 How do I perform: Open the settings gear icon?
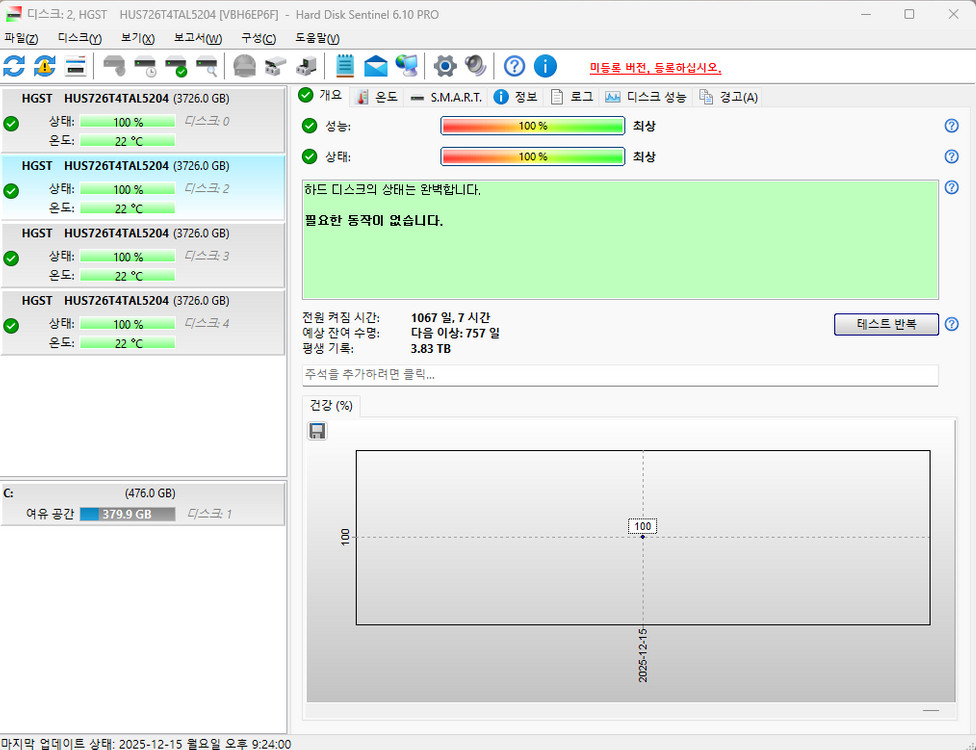click(x=444, y=65)
